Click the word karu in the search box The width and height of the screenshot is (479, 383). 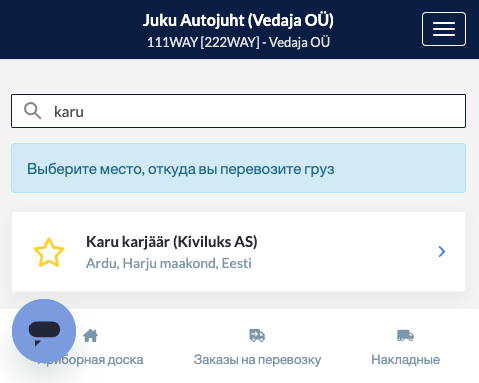[x=69, y=112]
